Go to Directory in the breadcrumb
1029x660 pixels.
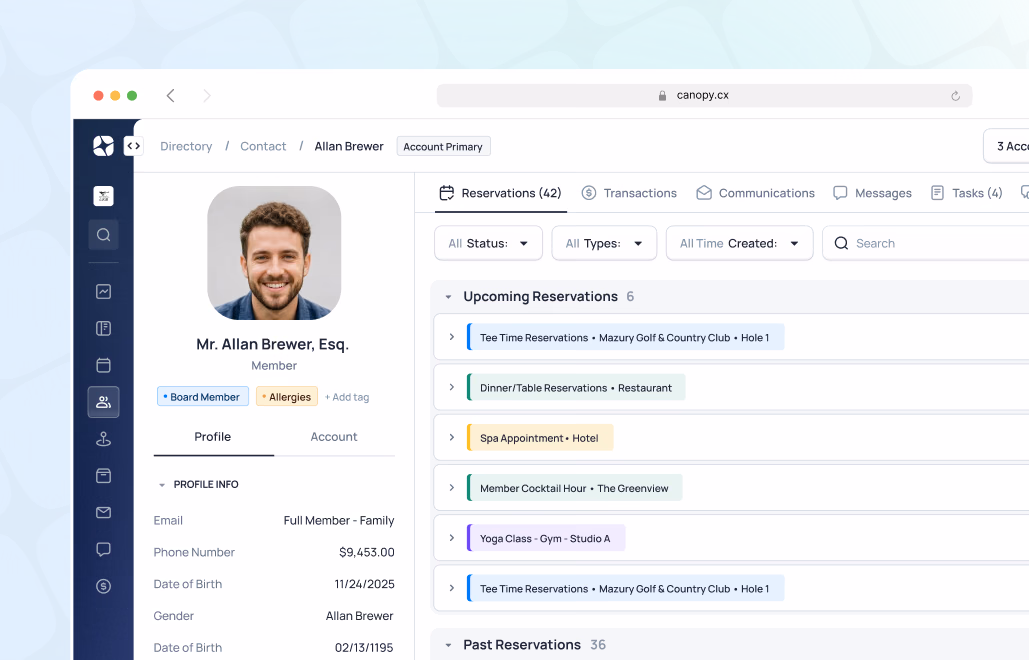[186, 146]
